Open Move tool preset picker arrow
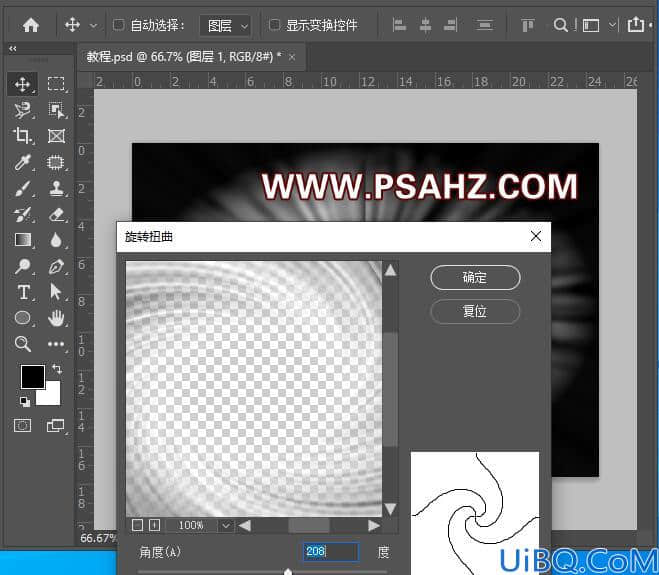Viewport: 659px width, 575px height. (x=93, y=26)
